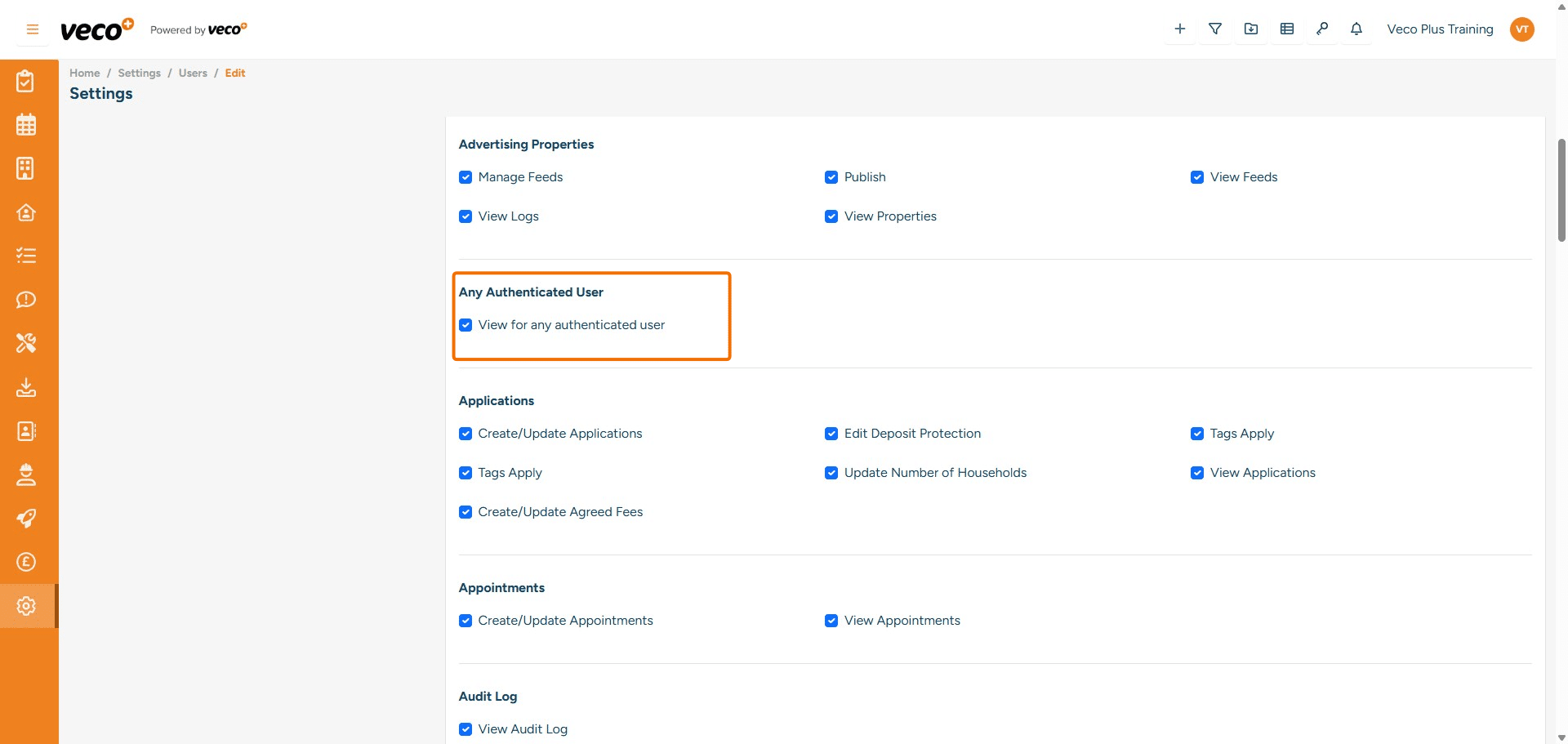Toggle View for any authenticated user checkbox
Viewport: 1568px width, 744px height.
[465, 325]
